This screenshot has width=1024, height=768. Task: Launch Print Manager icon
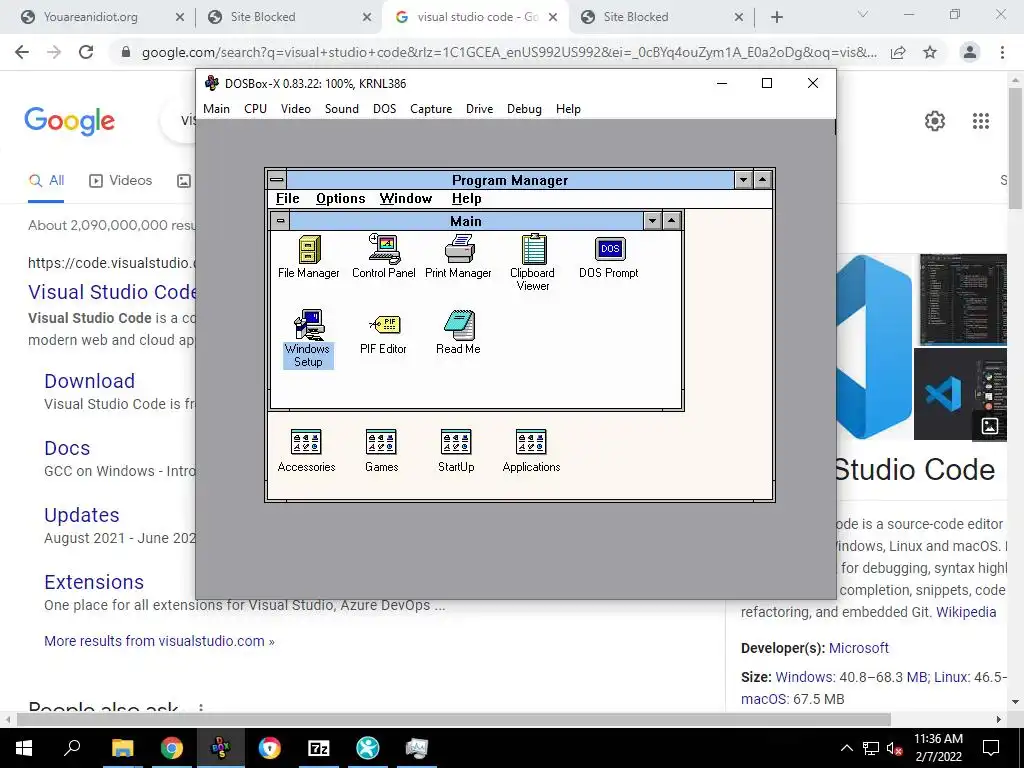[458, 257]
